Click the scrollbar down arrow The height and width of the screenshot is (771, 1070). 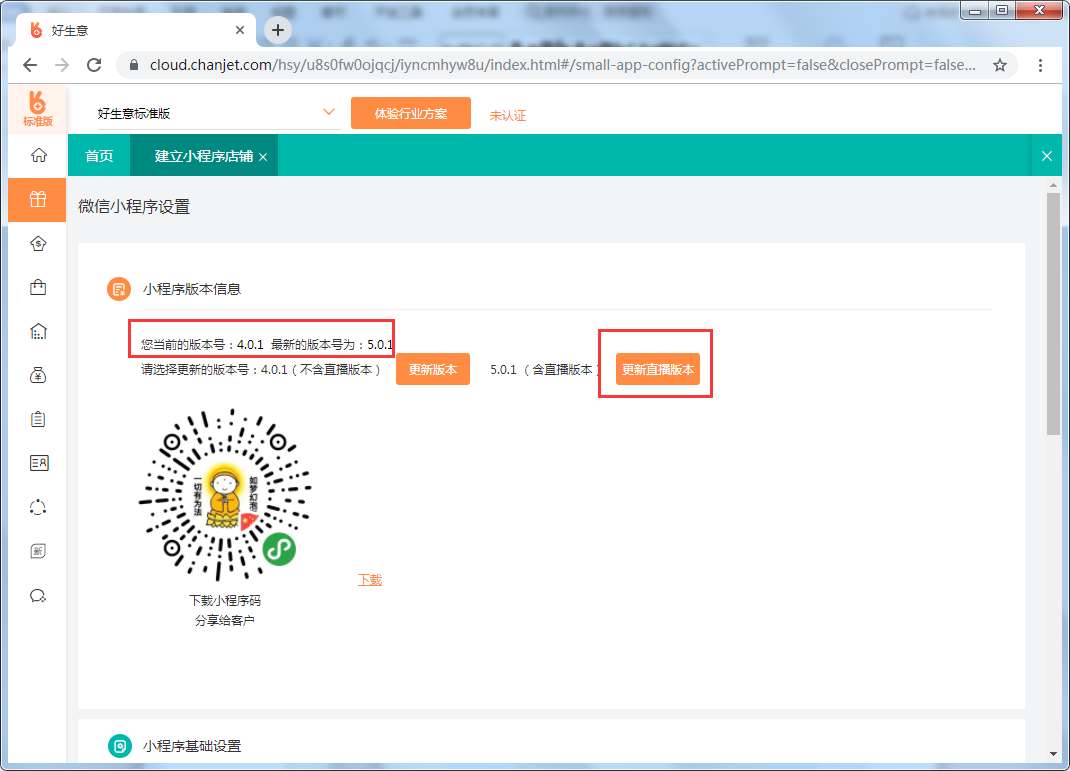pyautogui.click(x=1054, y=754)
